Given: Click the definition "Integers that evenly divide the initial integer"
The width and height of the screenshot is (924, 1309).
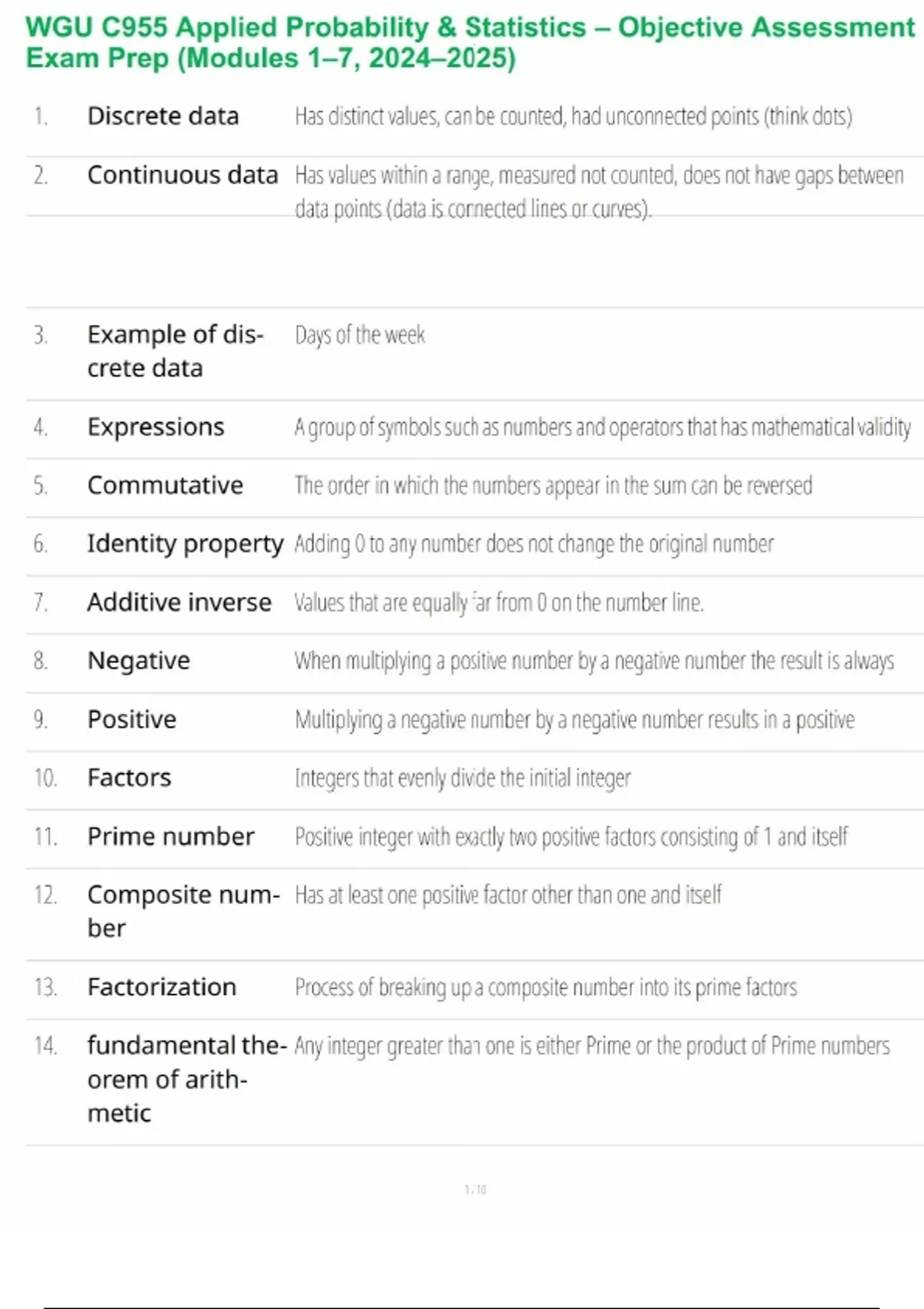Looking at the screenshot, I should 462,778.
